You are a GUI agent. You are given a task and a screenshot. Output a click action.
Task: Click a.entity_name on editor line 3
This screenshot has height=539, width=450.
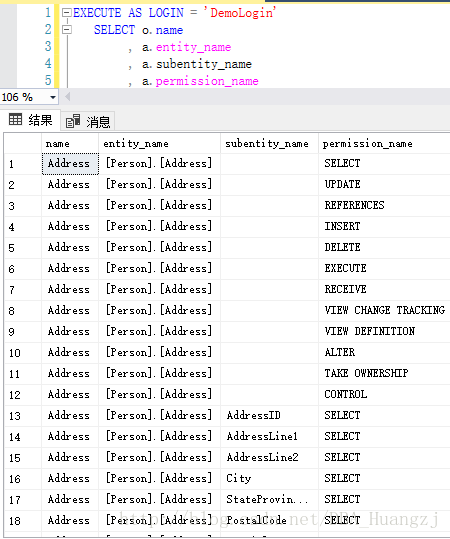186,47
